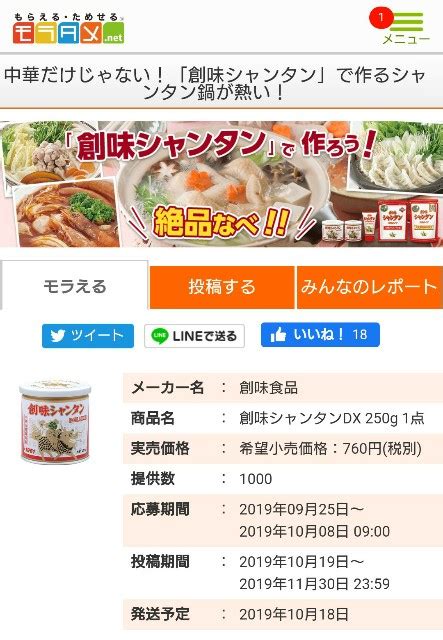
Task: Click the 創味シャンタン campaign banner
Action: coord(221,184)
